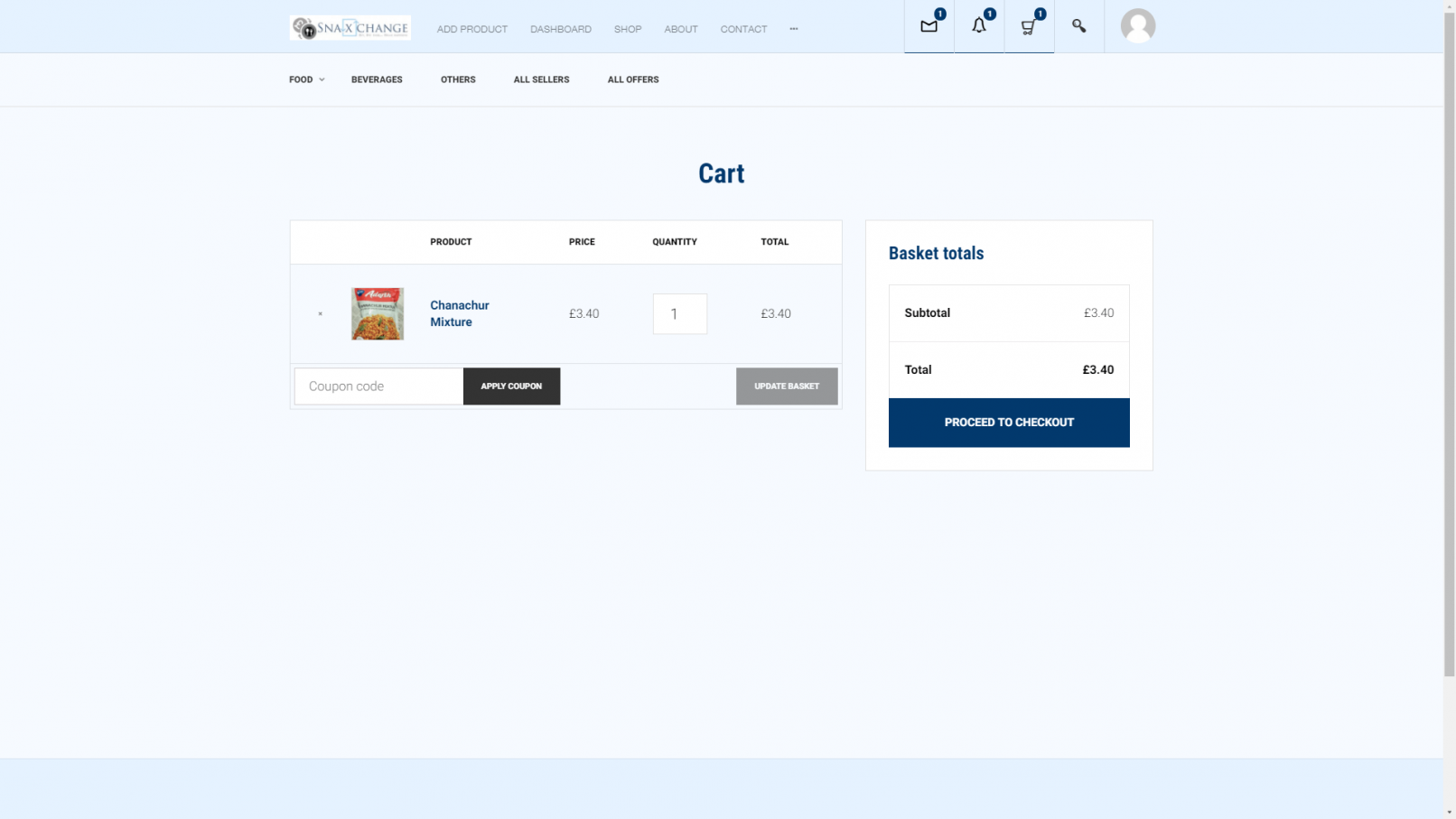Remove Chanachur Mixture from cart
Image resolution: width=1456 pixels, height=819 pixels.
321,314
